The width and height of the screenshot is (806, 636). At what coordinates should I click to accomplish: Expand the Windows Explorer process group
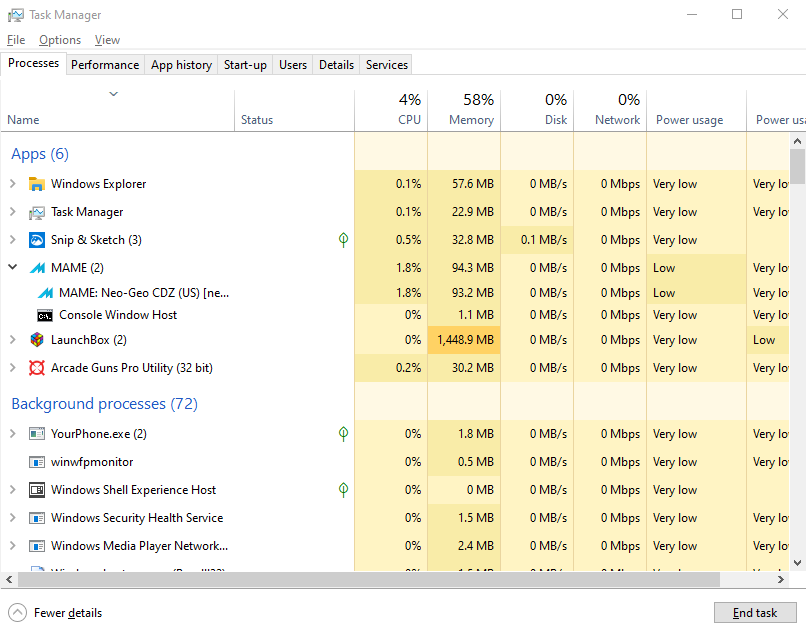click(x=12, y=184)
